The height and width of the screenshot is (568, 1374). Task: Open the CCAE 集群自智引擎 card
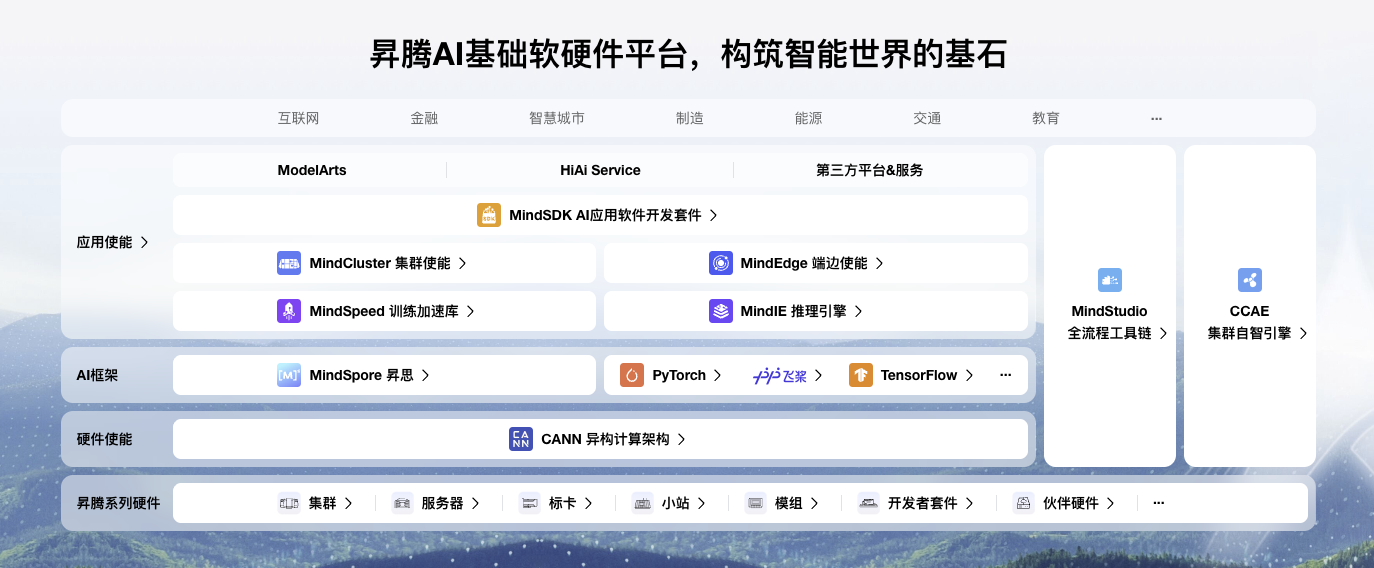pos(1250,306)
